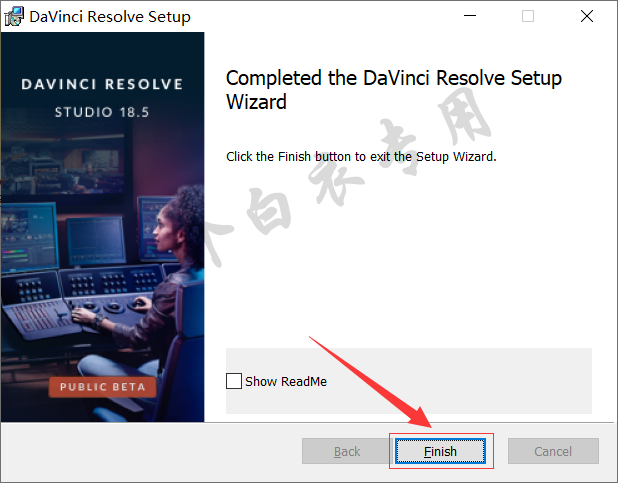Viewport: 618px width, 483px height.
Task: Click the orange PUBLIC BETA badge
Action: pos(102,387)
